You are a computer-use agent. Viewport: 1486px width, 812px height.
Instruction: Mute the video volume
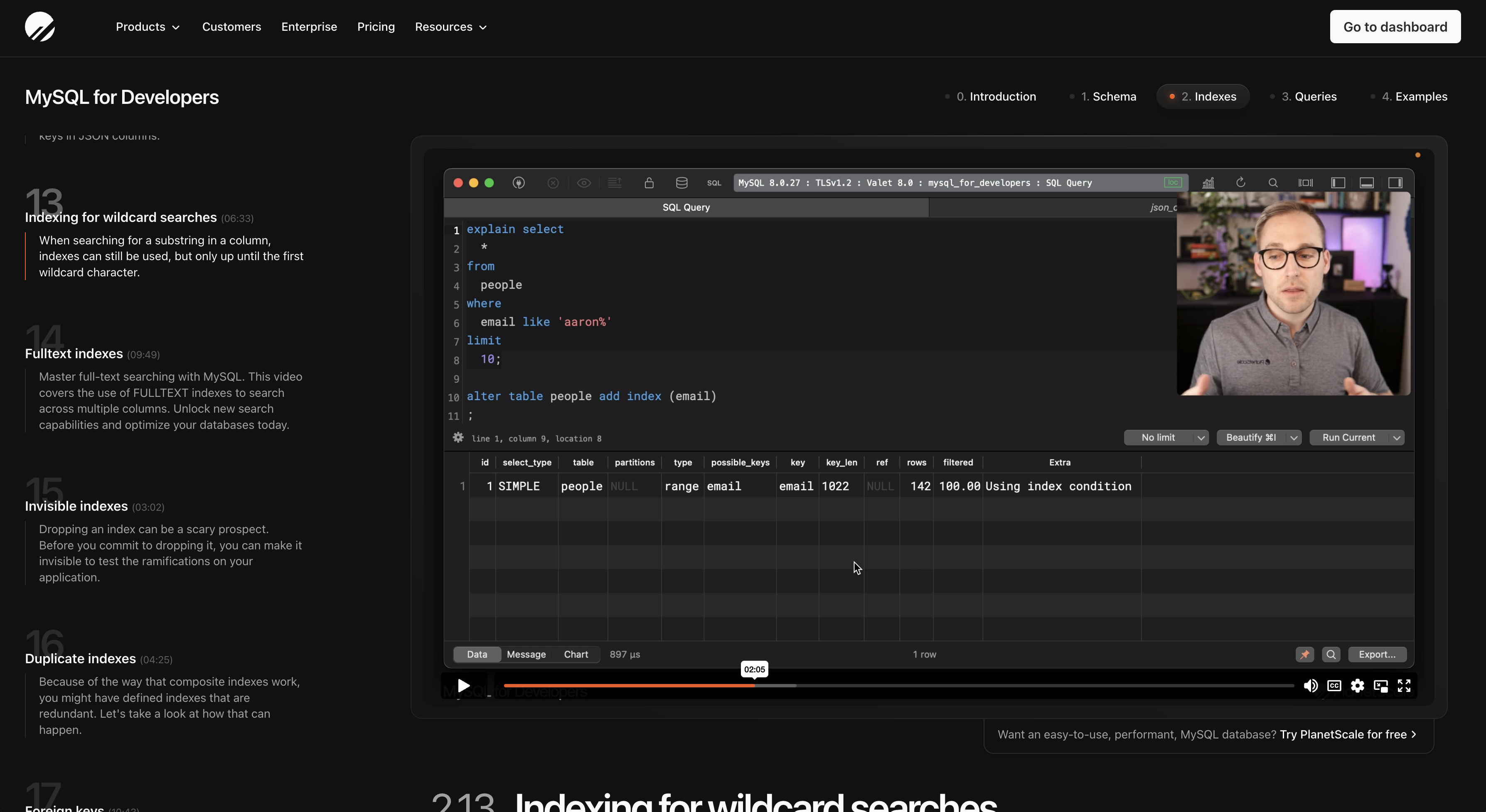[x=1311, y=686]
